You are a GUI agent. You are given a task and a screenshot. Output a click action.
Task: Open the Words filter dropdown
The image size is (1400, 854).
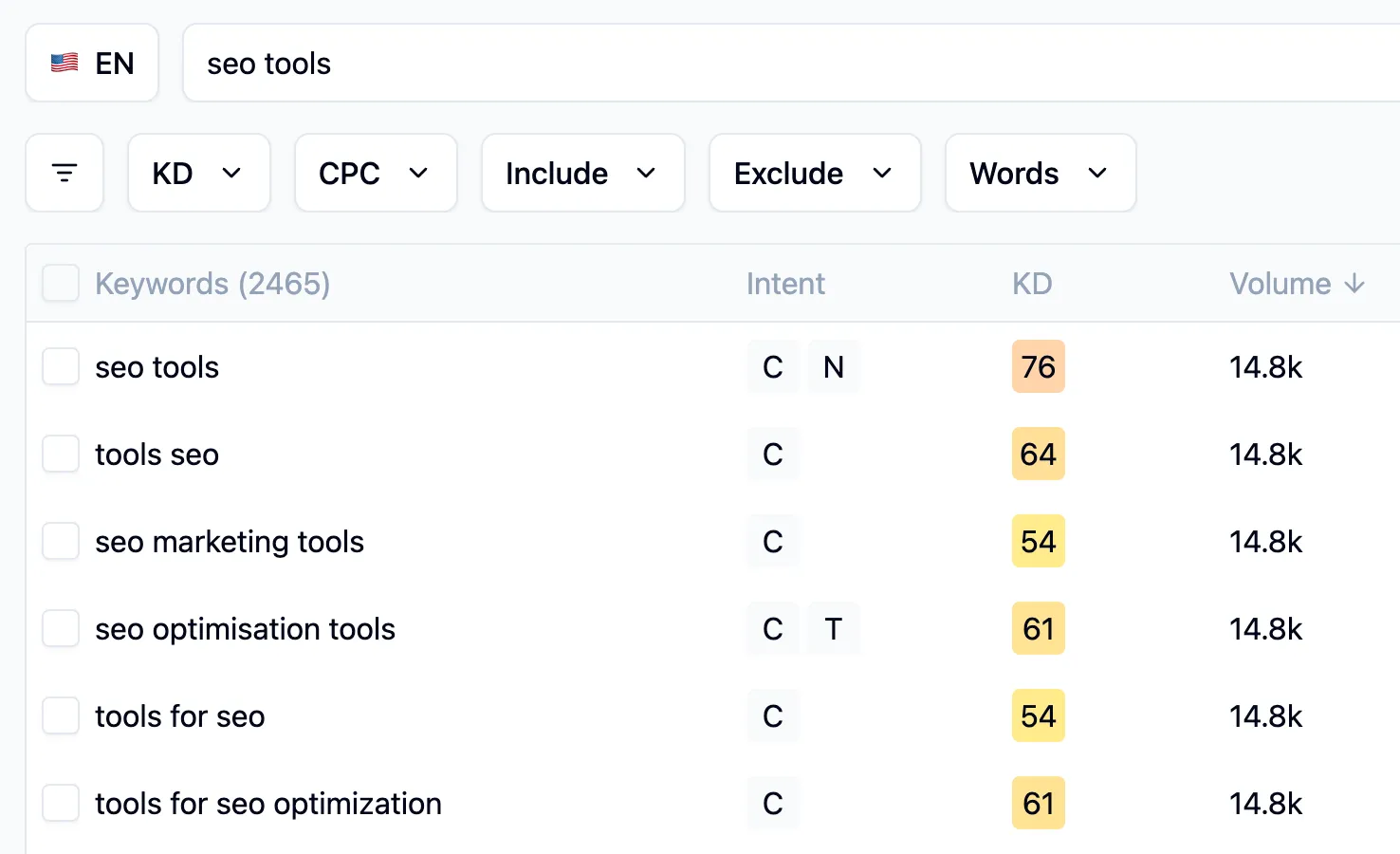(1041, 173)
